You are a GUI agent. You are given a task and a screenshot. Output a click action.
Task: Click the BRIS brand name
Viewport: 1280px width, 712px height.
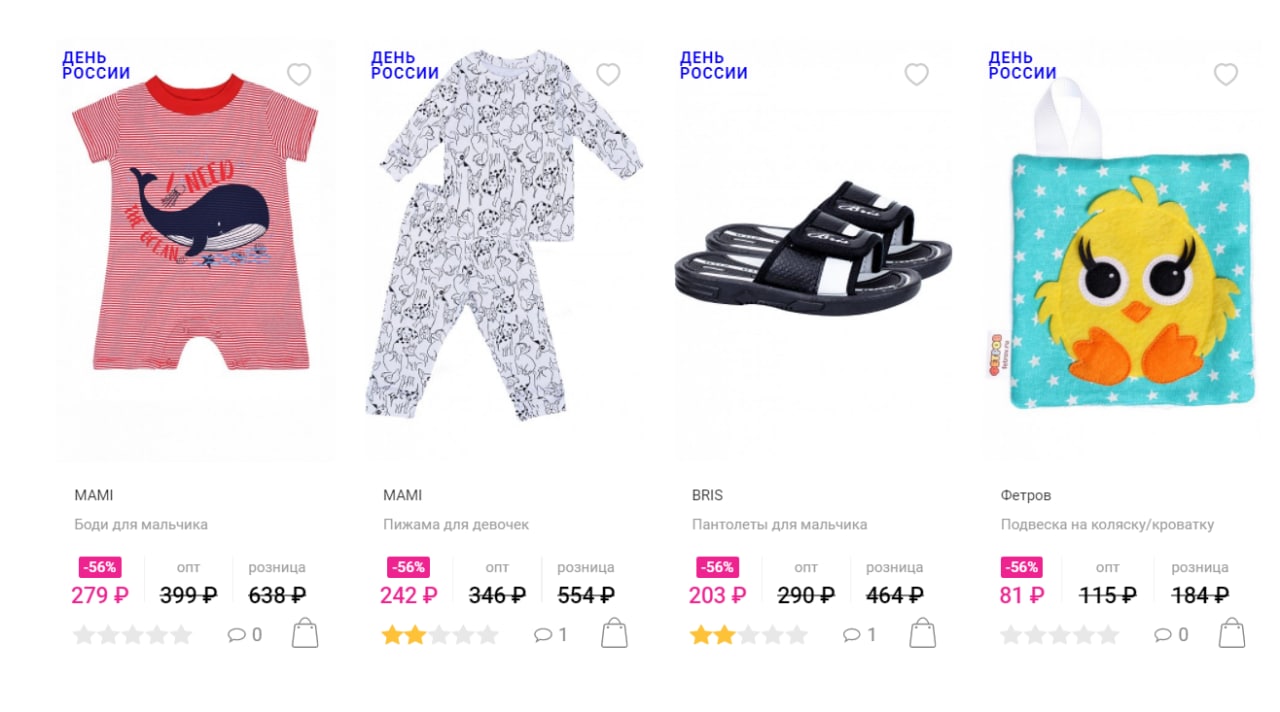[707, 495]
